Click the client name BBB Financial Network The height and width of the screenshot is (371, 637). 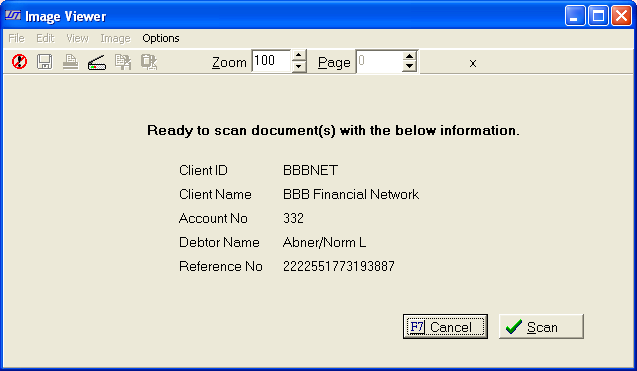click(x=351, y=194)
